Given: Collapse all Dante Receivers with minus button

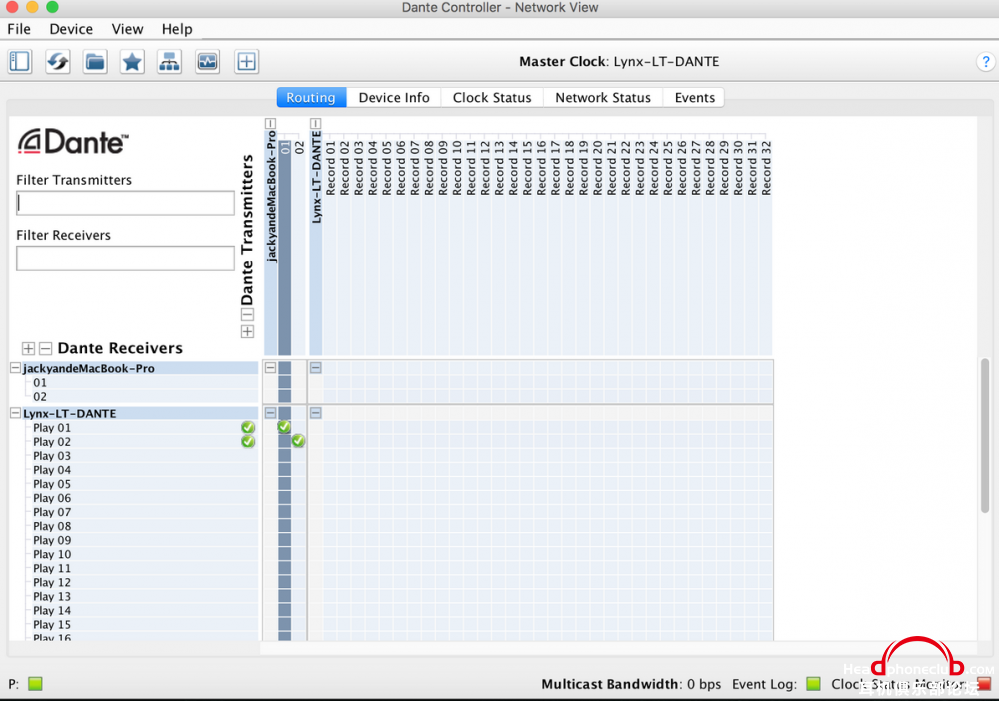Looking at the screenshot, I should pyautogui.click(x=45, y=348).
